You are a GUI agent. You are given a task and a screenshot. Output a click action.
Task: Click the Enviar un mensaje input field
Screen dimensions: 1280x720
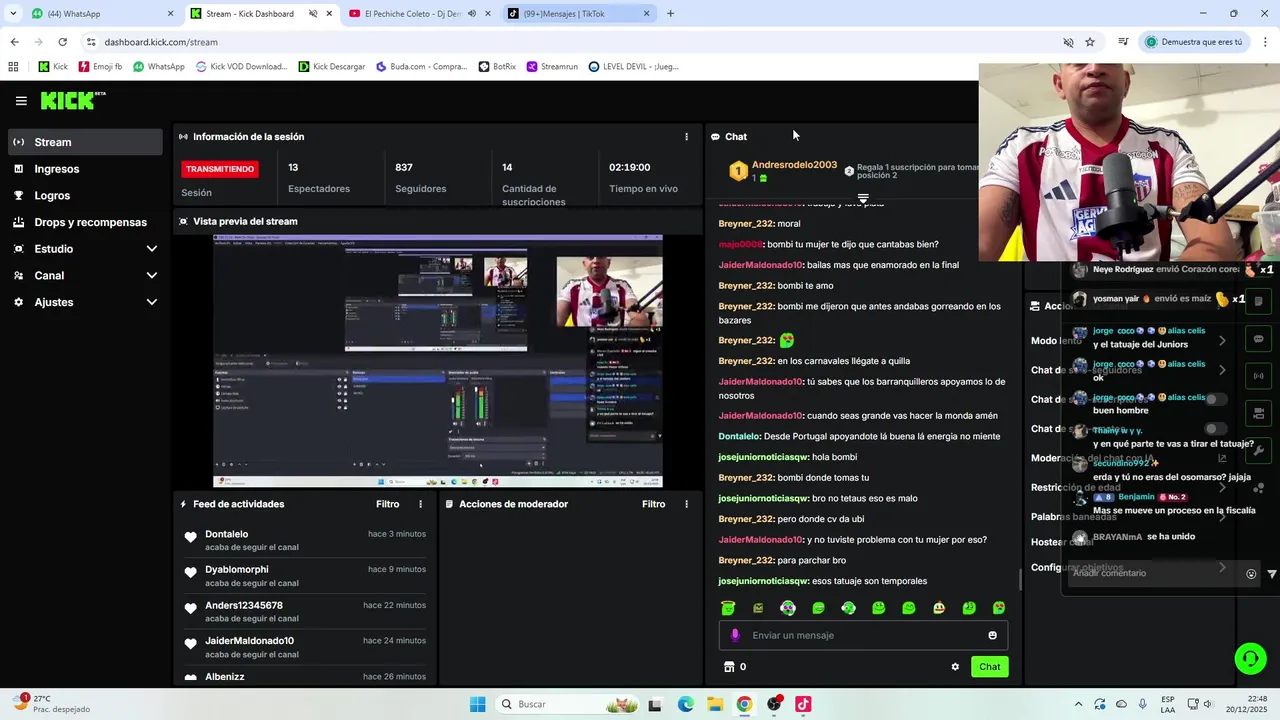tap(863, 635)
